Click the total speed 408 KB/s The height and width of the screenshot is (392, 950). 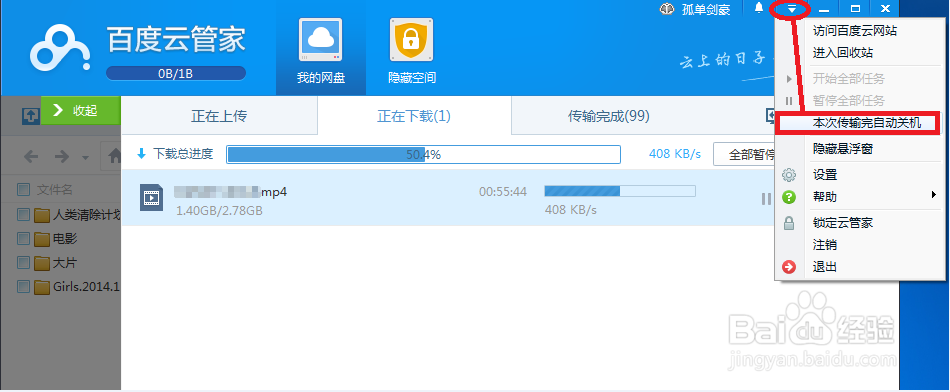tap(675, 154)
